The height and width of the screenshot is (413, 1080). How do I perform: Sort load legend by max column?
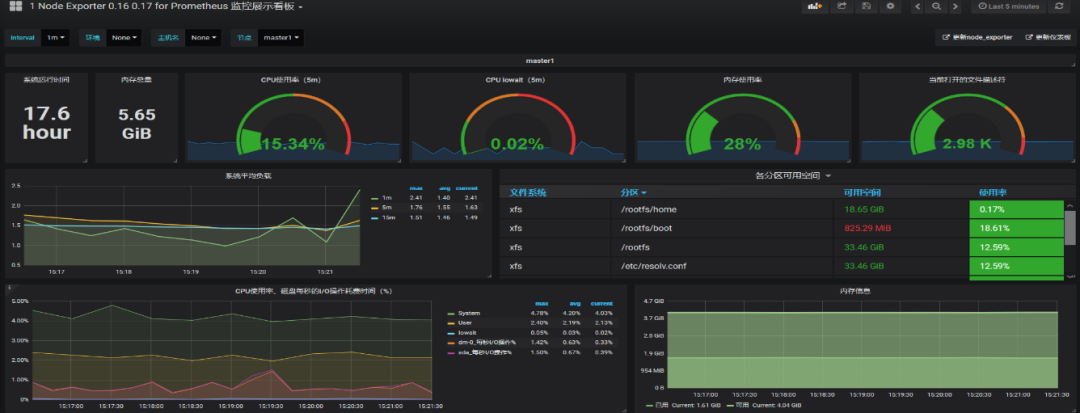(x=416, y=188)
